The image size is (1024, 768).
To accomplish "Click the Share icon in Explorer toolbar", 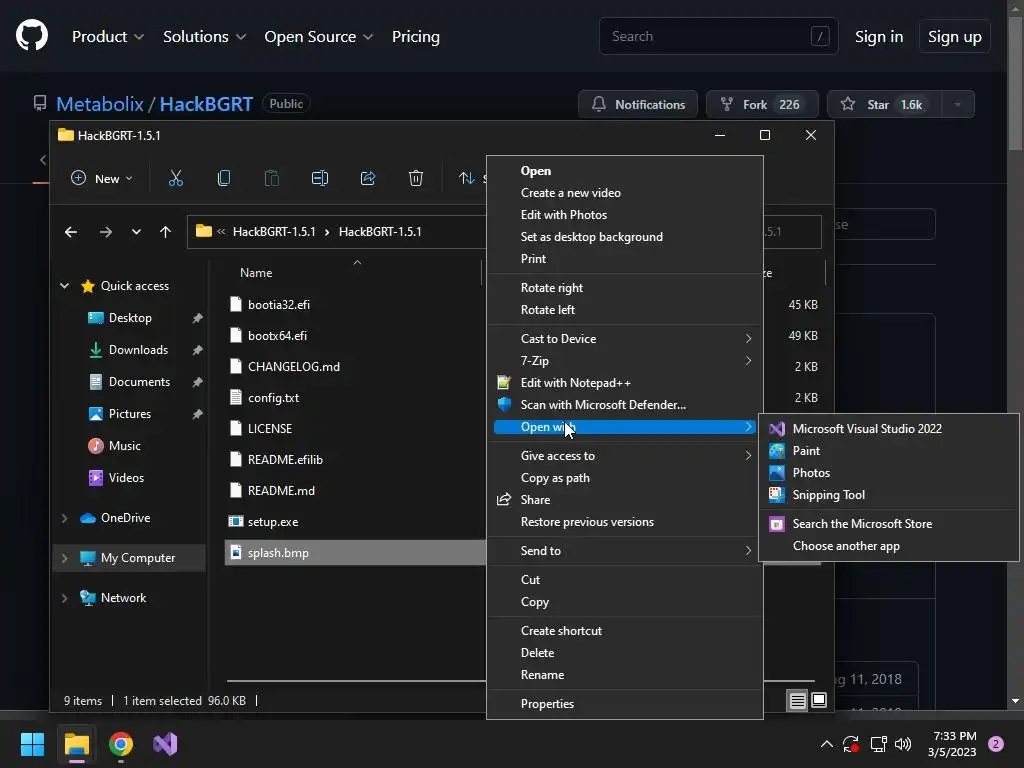I will point(368,178).
